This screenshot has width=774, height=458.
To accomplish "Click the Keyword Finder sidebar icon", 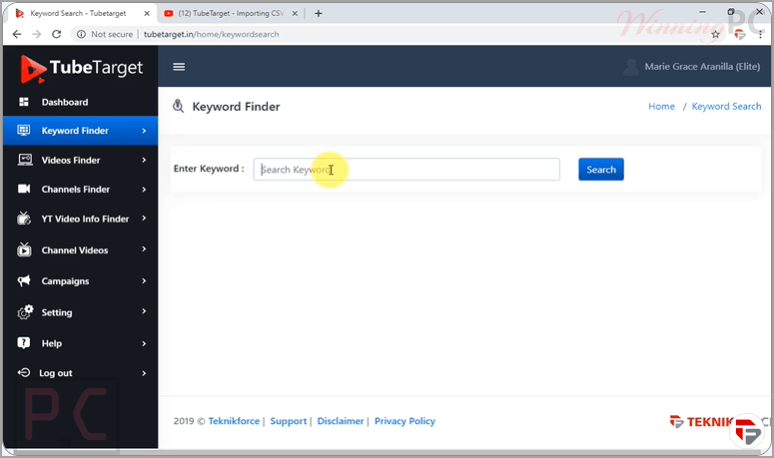I will (x=24, y=130).
